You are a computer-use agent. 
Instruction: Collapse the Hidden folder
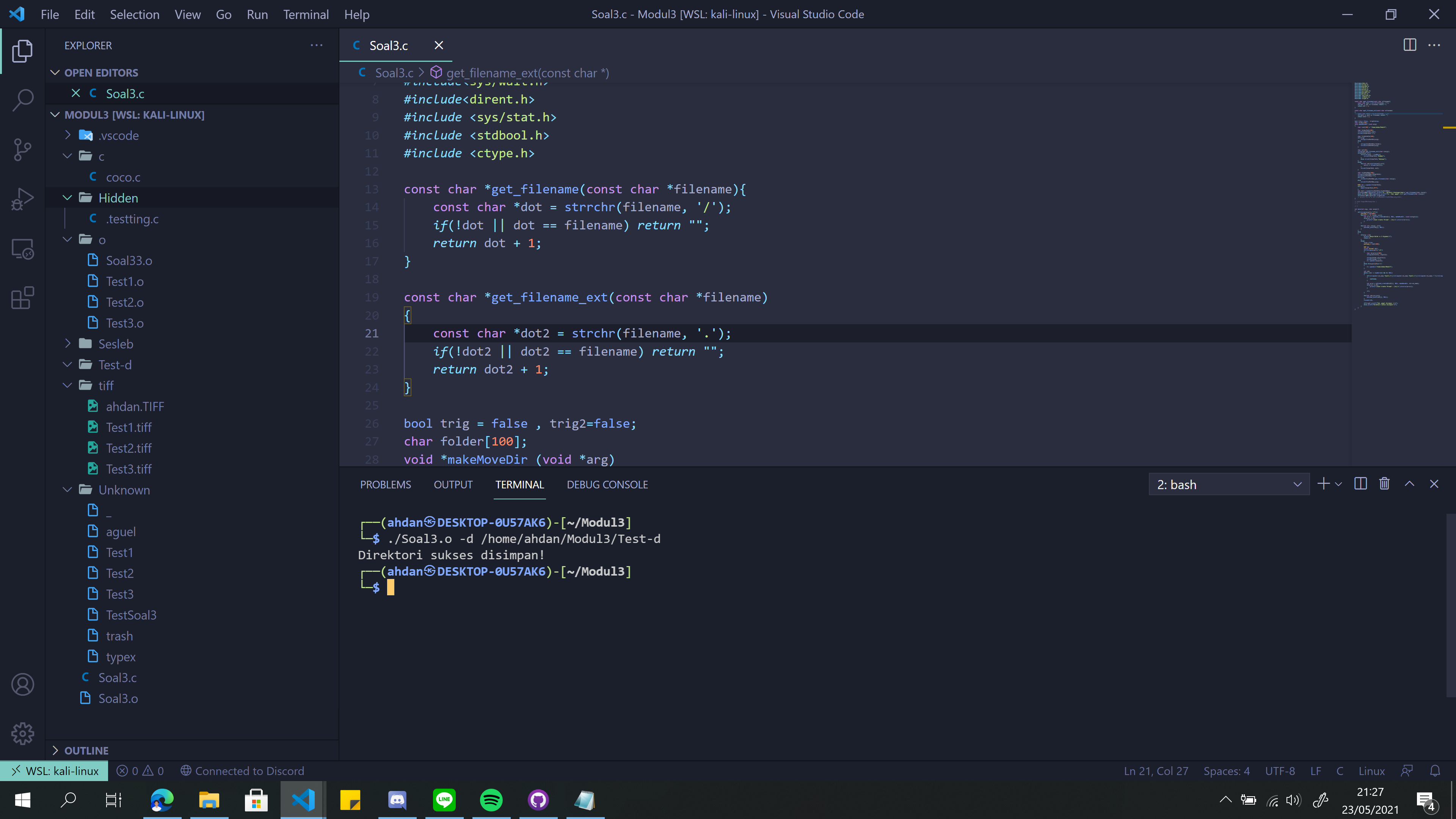click(67, 198)
